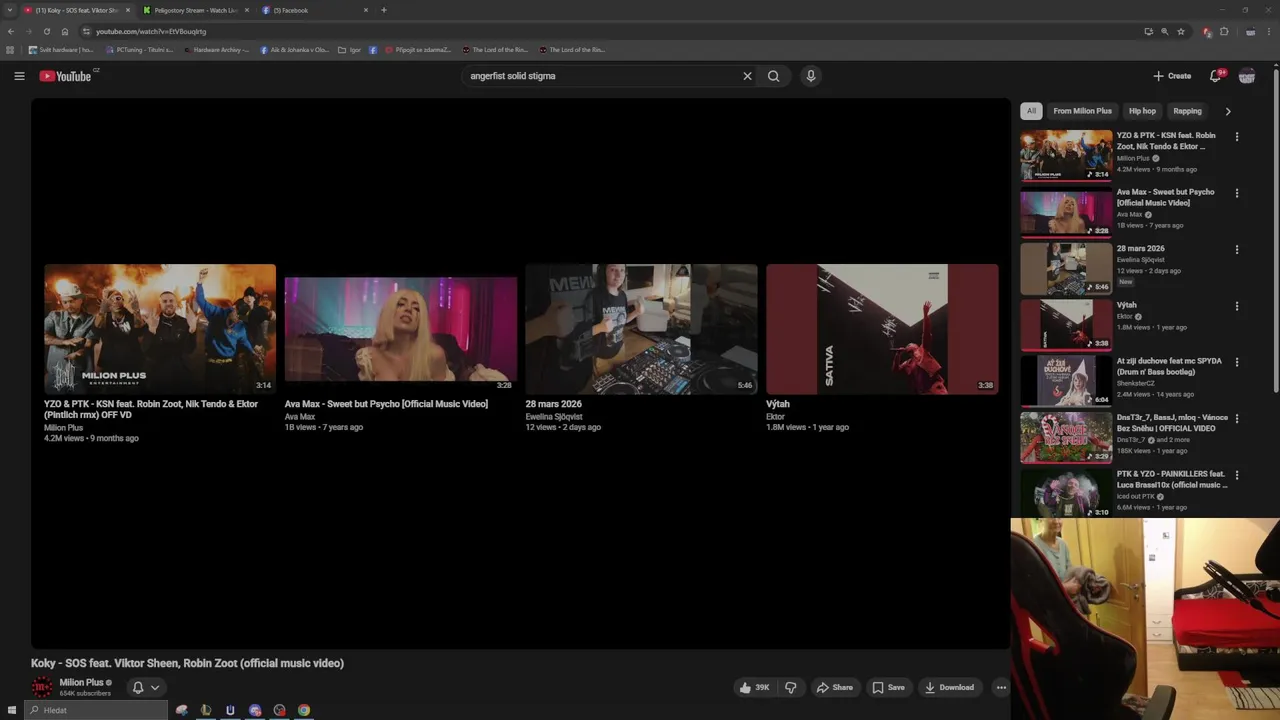Open the YouTube account avatar menu
Screen dimensions: 1280x720
pos(1247,76)
